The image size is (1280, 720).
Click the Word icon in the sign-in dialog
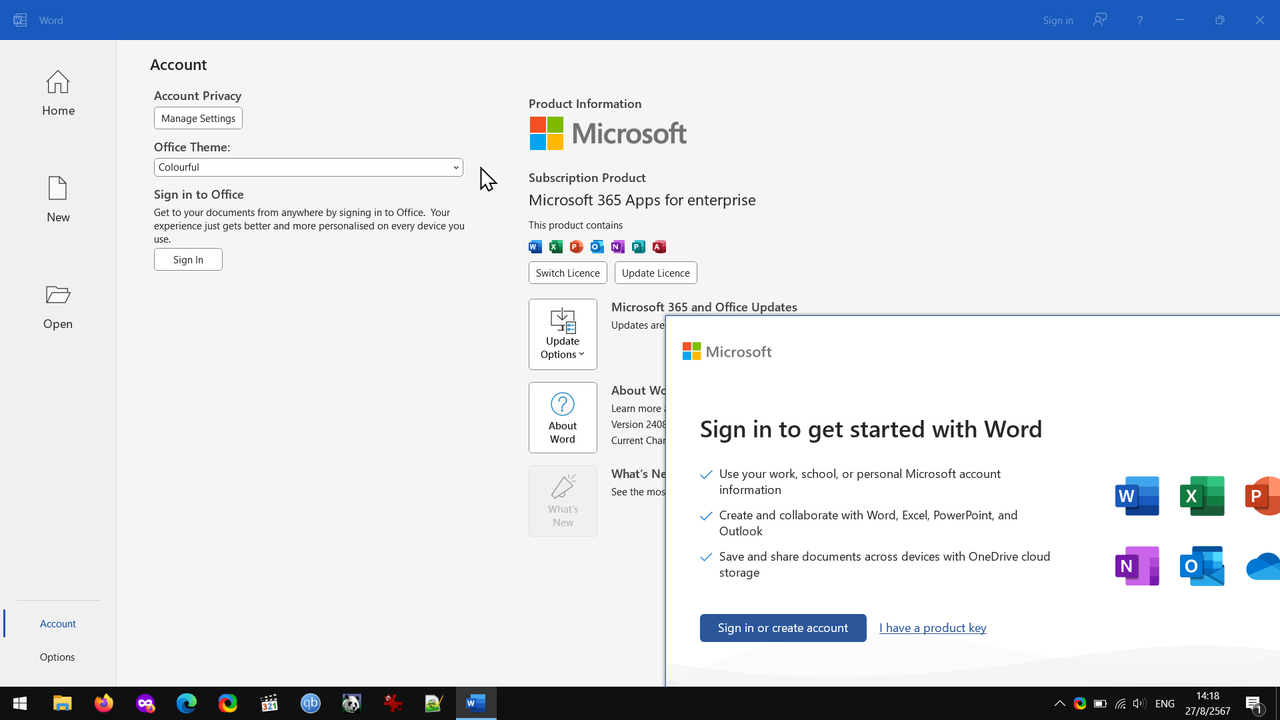click(x=1137, y=496)
